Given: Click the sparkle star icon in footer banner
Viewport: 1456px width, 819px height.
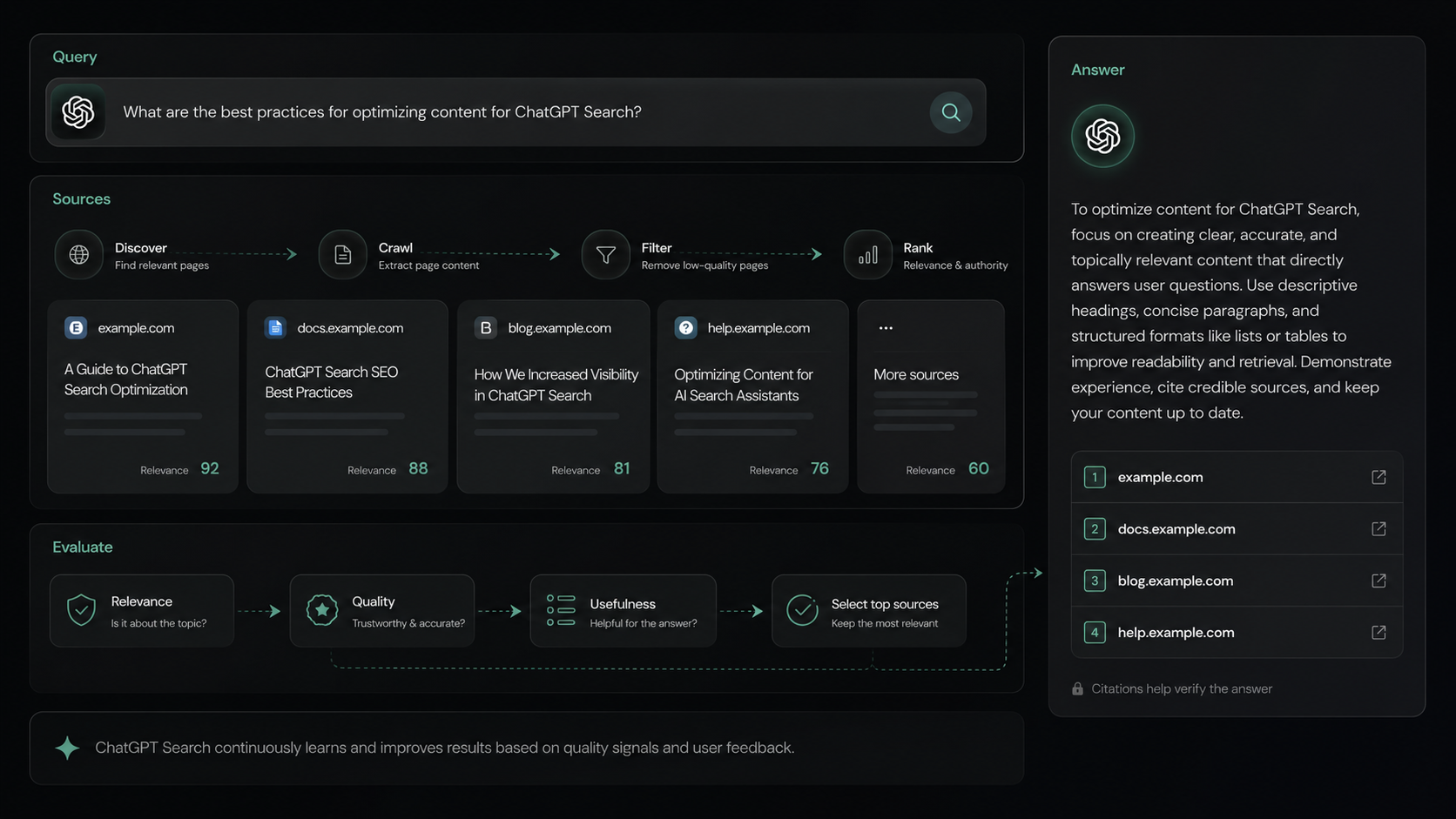Looking at the screenshot, I should click(67, 748).
